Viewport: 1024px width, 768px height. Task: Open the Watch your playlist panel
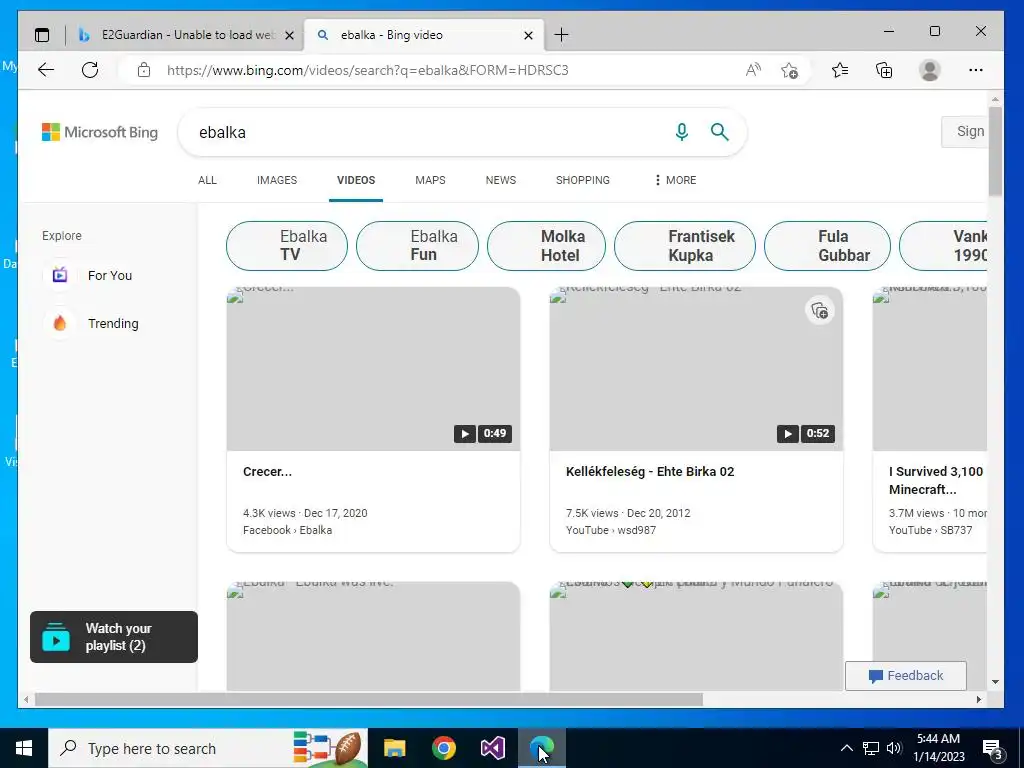coord(114,637)
